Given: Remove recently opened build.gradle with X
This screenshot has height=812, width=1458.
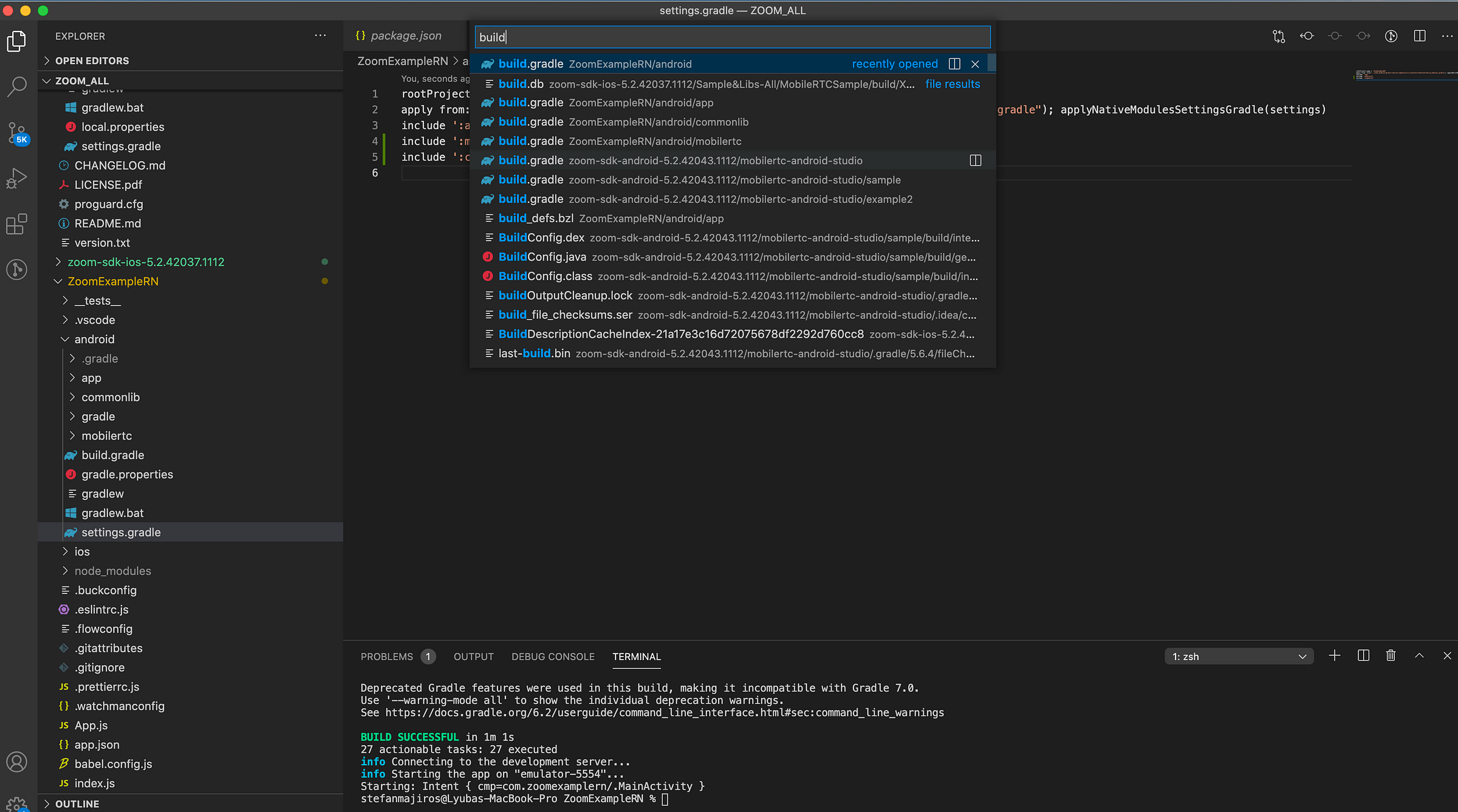Looking at the screenshot, I should tap(975, 64).
